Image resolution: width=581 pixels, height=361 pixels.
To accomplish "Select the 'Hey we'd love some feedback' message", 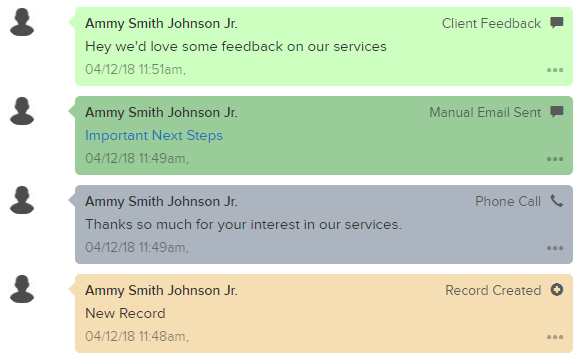I will [236, 47].
